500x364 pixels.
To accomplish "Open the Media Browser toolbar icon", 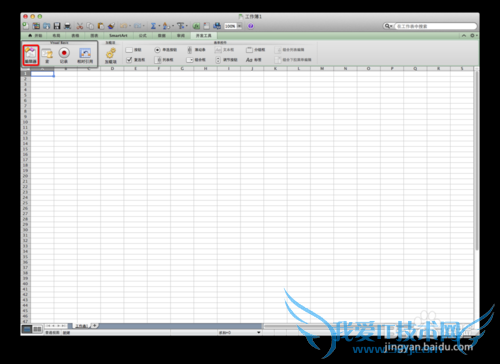I will (x=217, y=26).
